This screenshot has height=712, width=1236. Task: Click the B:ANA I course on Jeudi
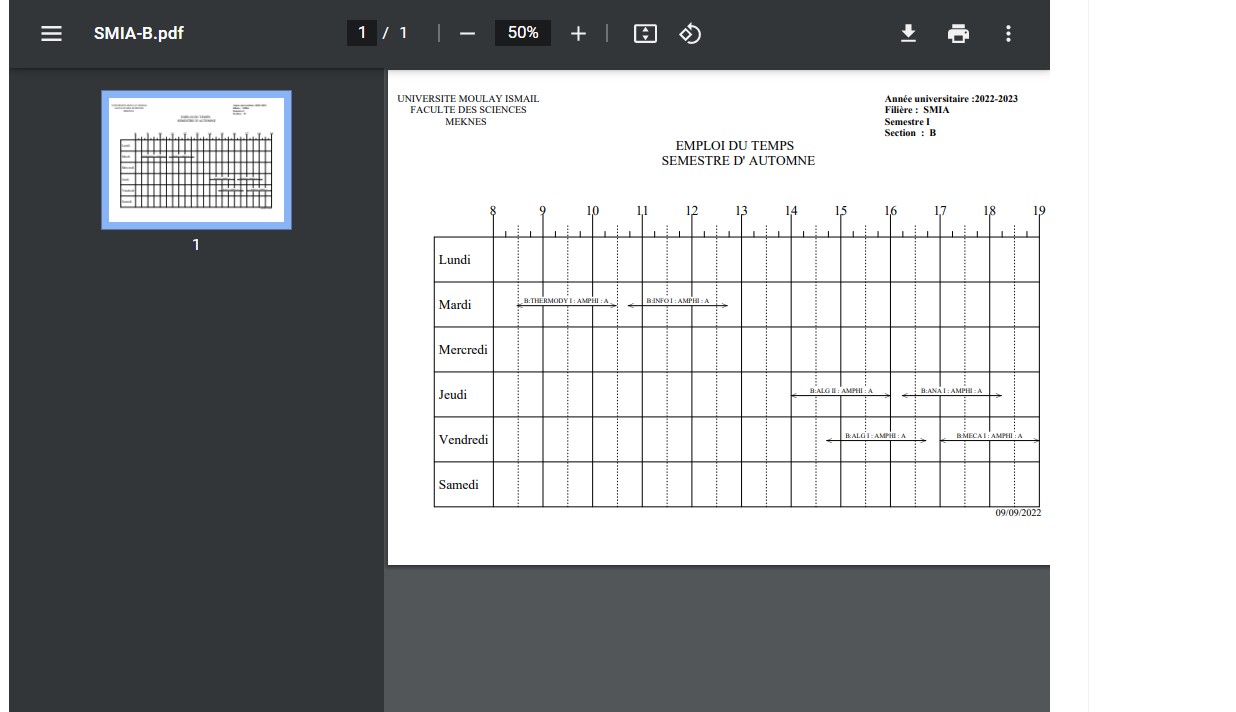pyautogui.click(x=951, y=391)
